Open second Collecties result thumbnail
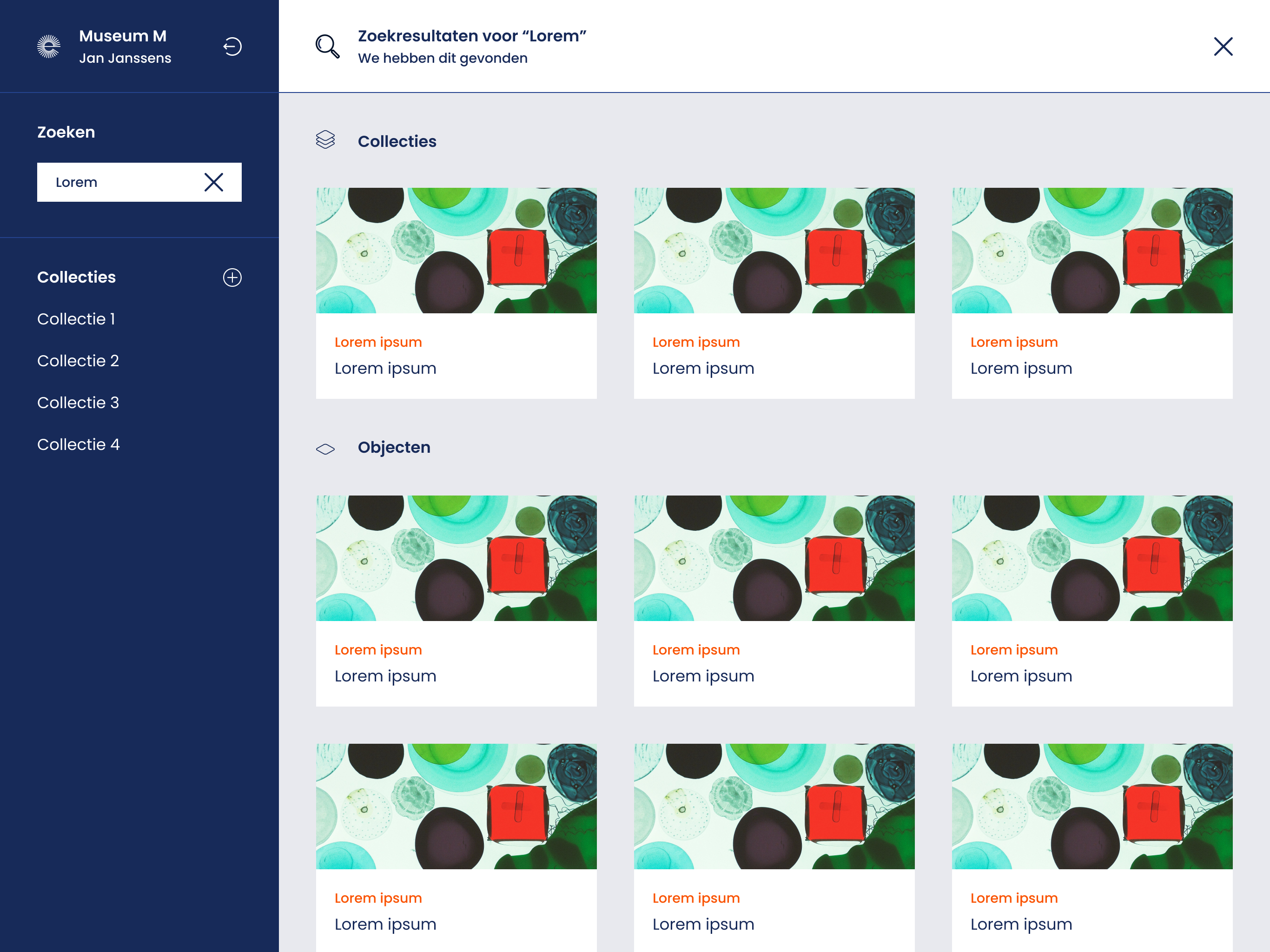1270x952 pixels. tap(774, 251)
